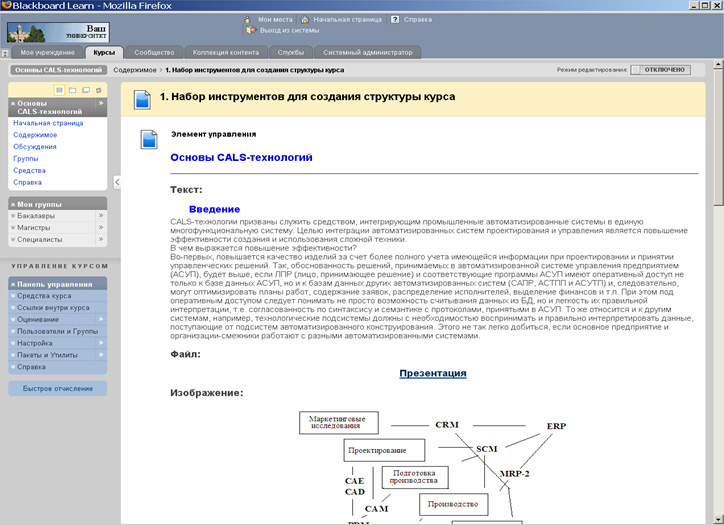Screen dimensions: 724x525
Task: Open double-arrow for Специалисты group
Action: click(x=101, y=240)
